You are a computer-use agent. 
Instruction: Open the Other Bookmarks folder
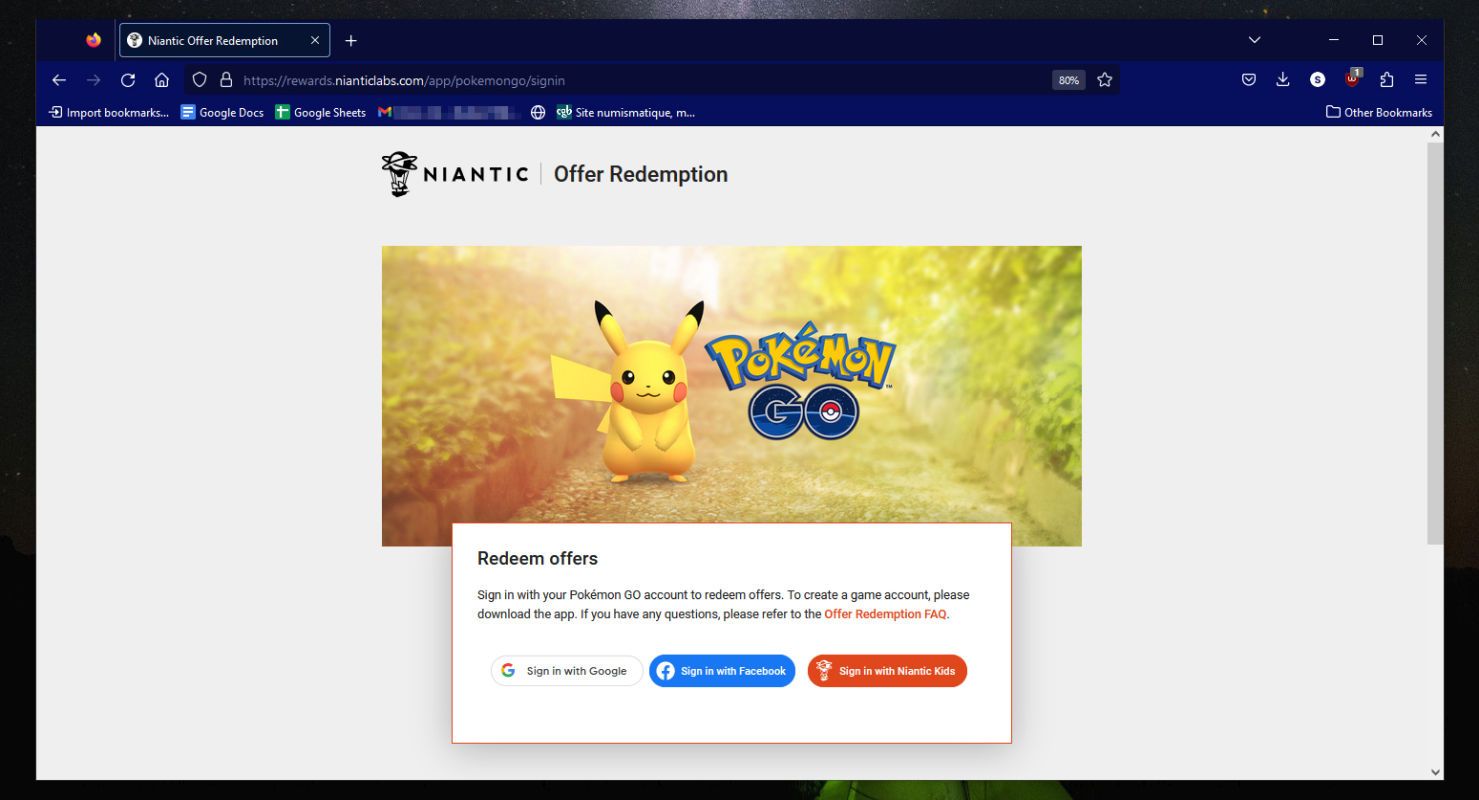click(x=1378, y=112)
